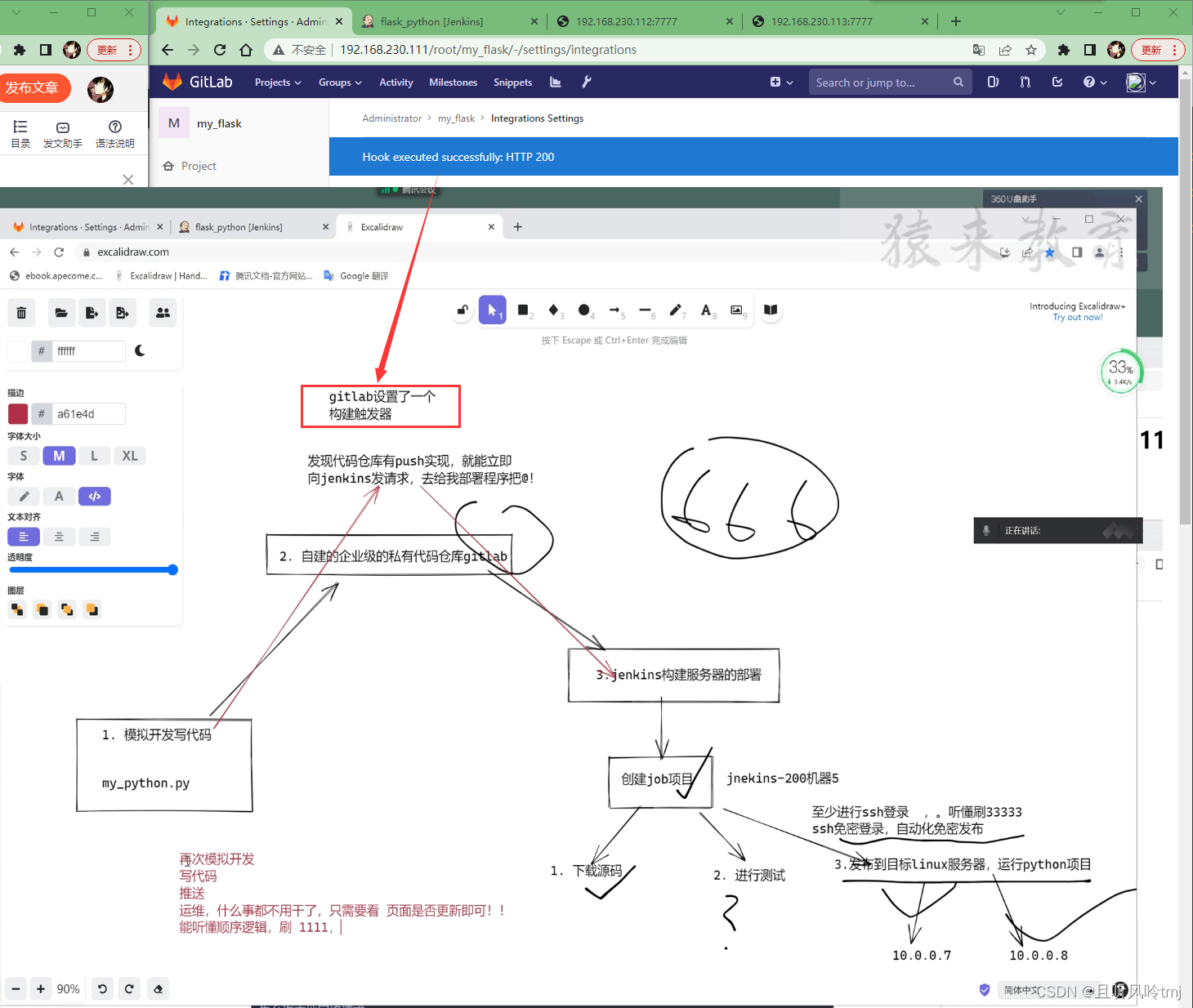Select the Diamond shape tool

pyautogui.click(x=554, y=310)
